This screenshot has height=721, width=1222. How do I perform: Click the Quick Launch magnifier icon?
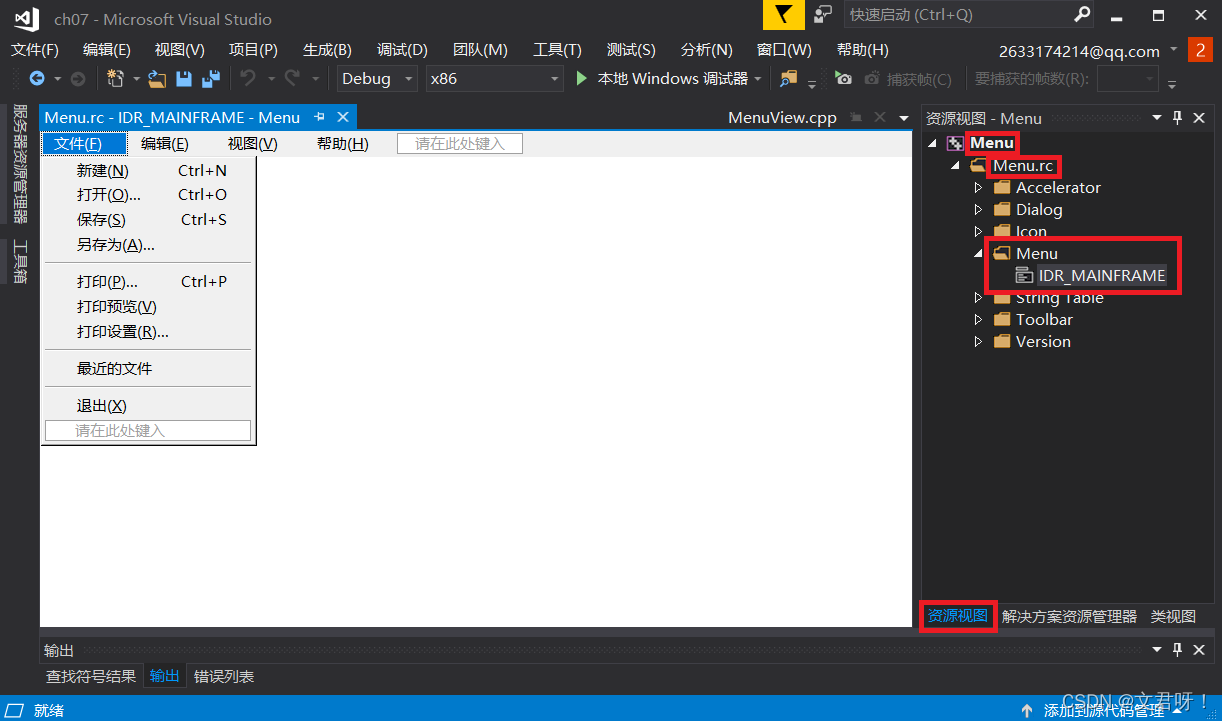click(x=1082, y=15)
